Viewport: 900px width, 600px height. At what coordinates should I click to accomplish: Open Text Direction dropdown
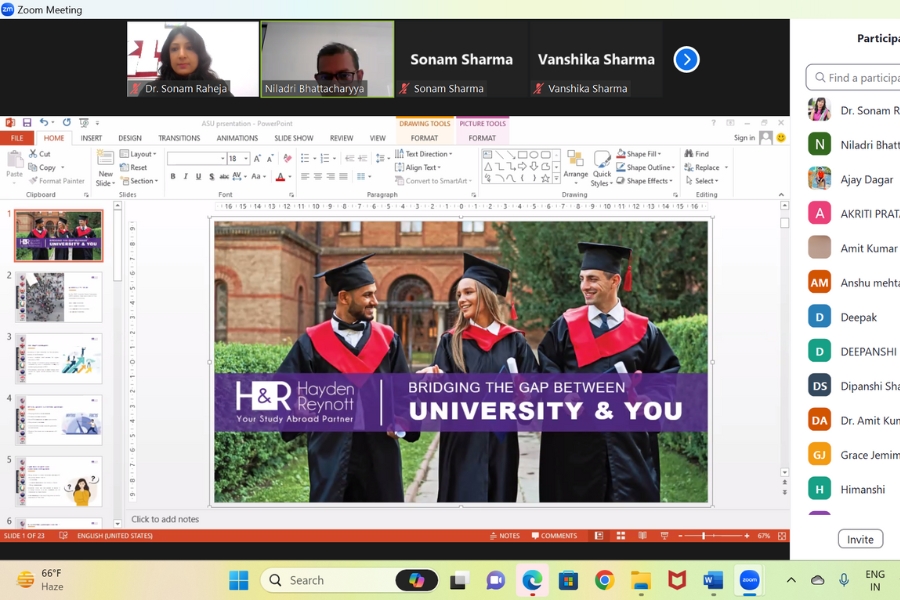[x=424, y=154]
